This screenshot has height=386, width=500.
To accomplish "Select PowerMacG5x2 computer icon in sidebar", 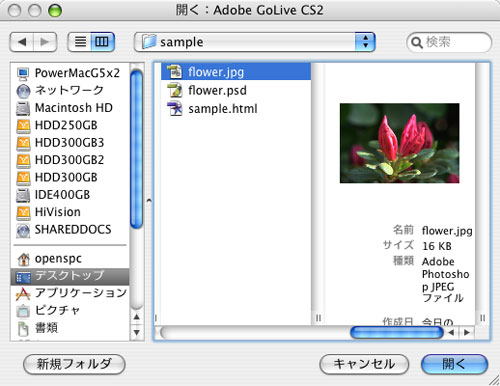I will [23, 73].
